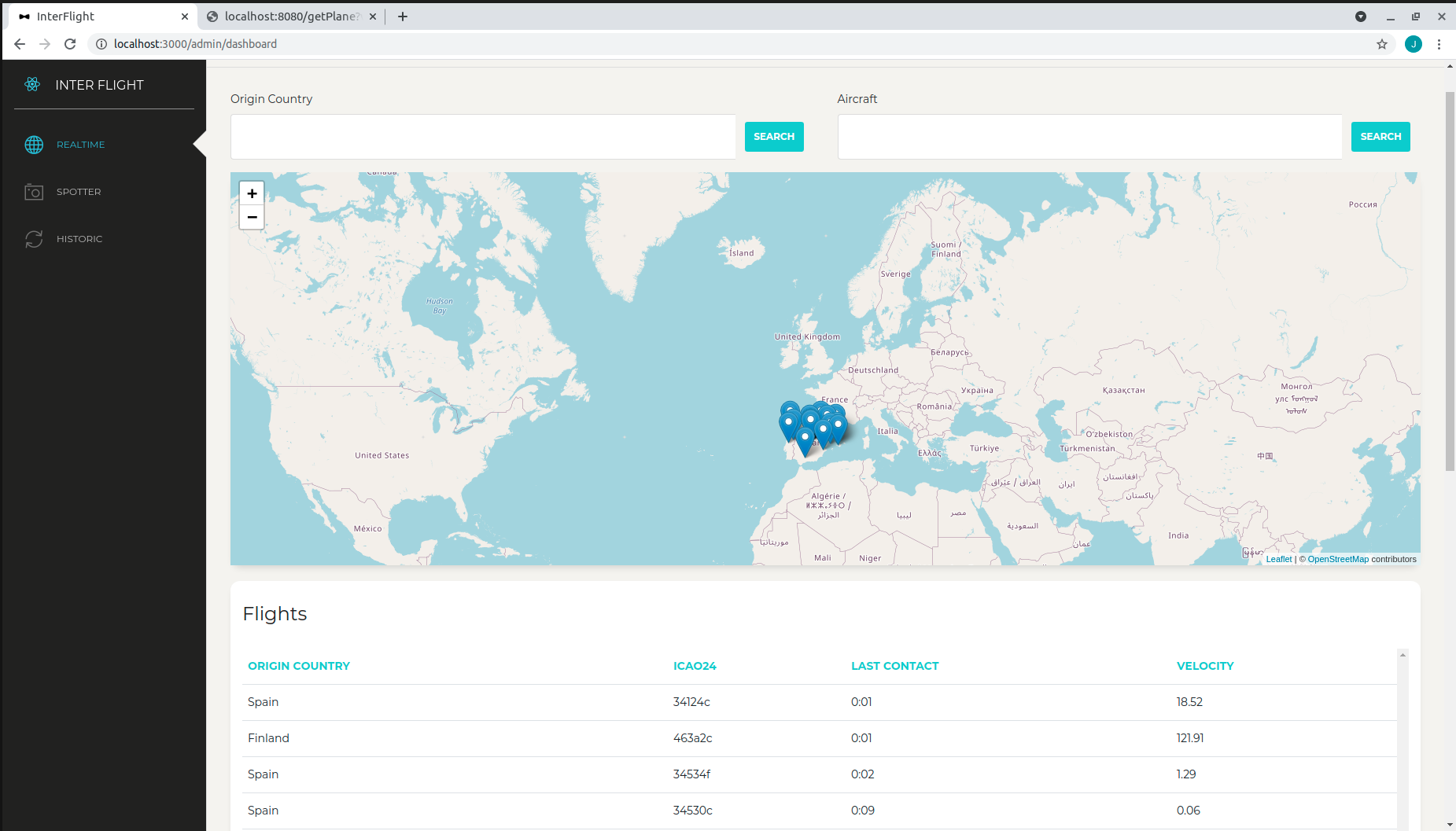Image resolution: width=1456 pixels, height=831 pixels.
Task: Click Search button for Aircraft
Action: click(1380, 137)
